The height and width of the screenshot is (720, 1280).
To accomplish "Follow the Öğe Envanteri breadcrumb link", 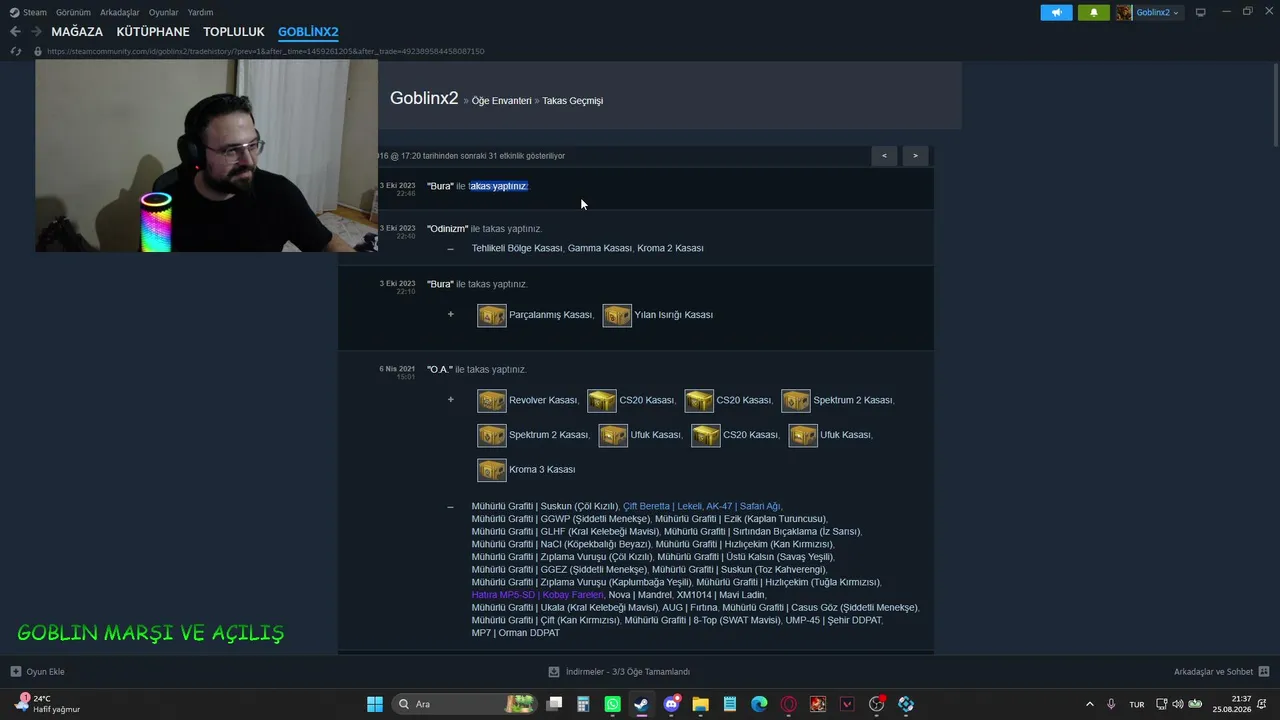I will point(502,101).
